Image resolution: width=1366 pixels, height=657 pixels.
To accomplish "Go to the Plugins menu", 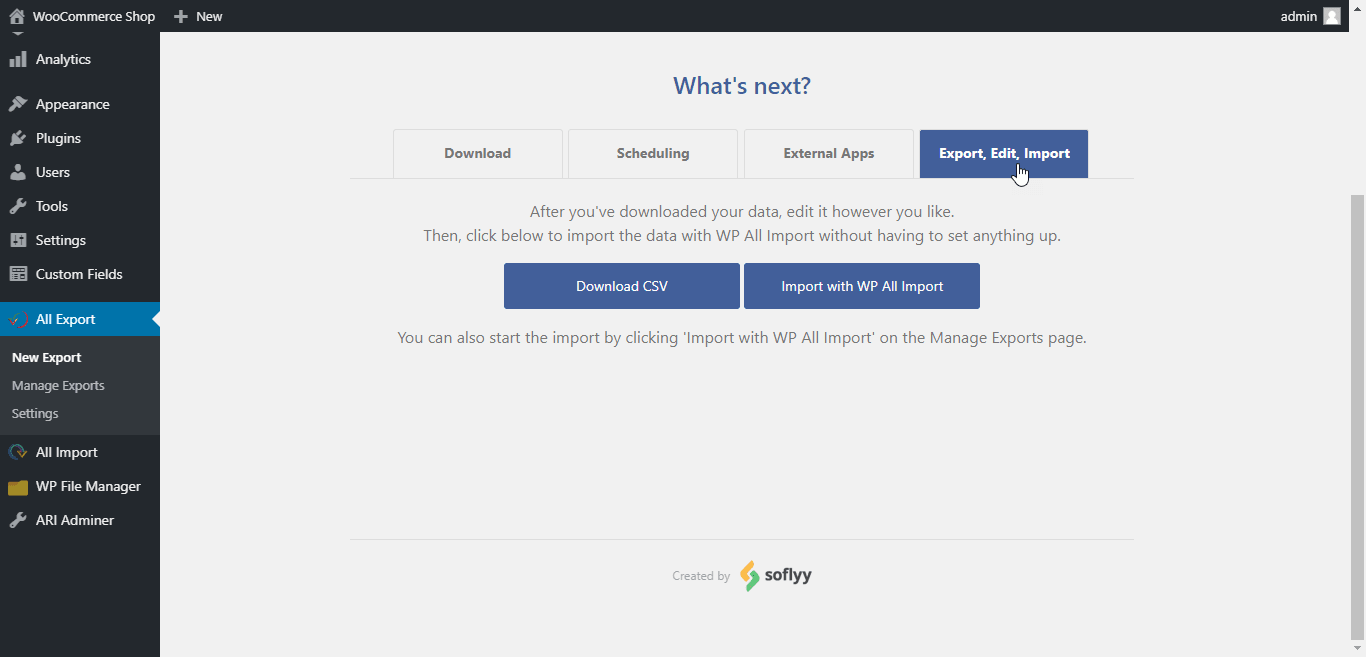I will coord(80,138).
